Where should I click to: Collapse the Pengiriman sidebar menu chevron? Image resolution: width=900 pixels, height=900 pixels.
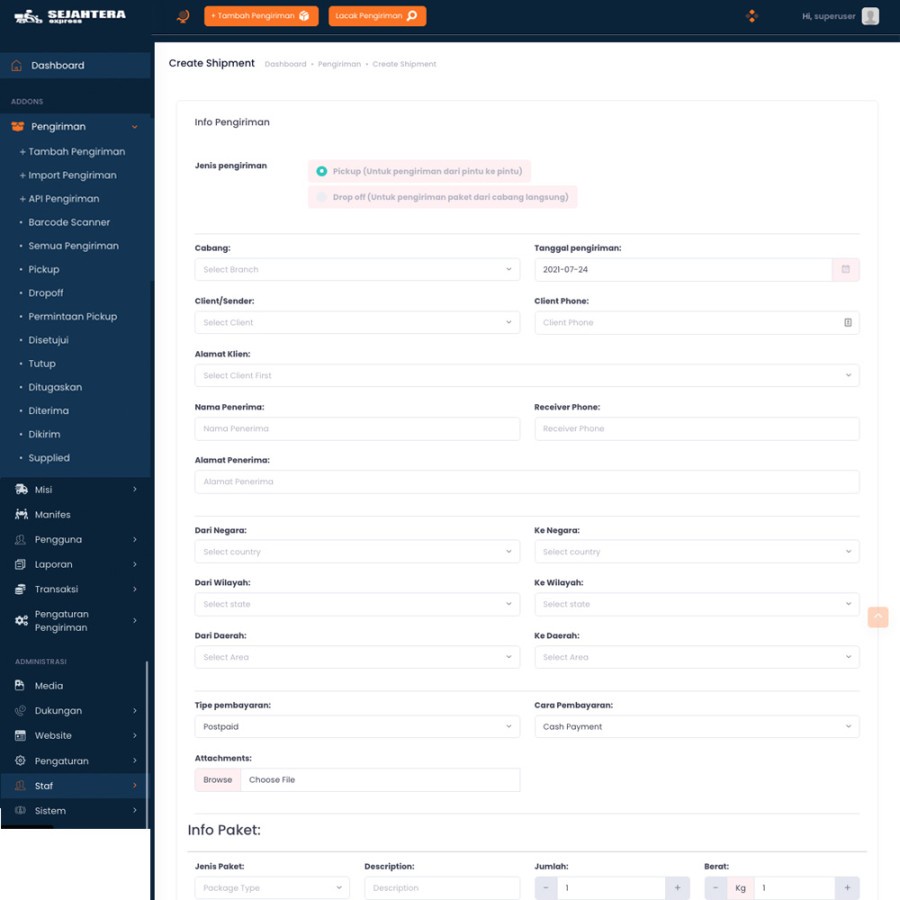134,127
